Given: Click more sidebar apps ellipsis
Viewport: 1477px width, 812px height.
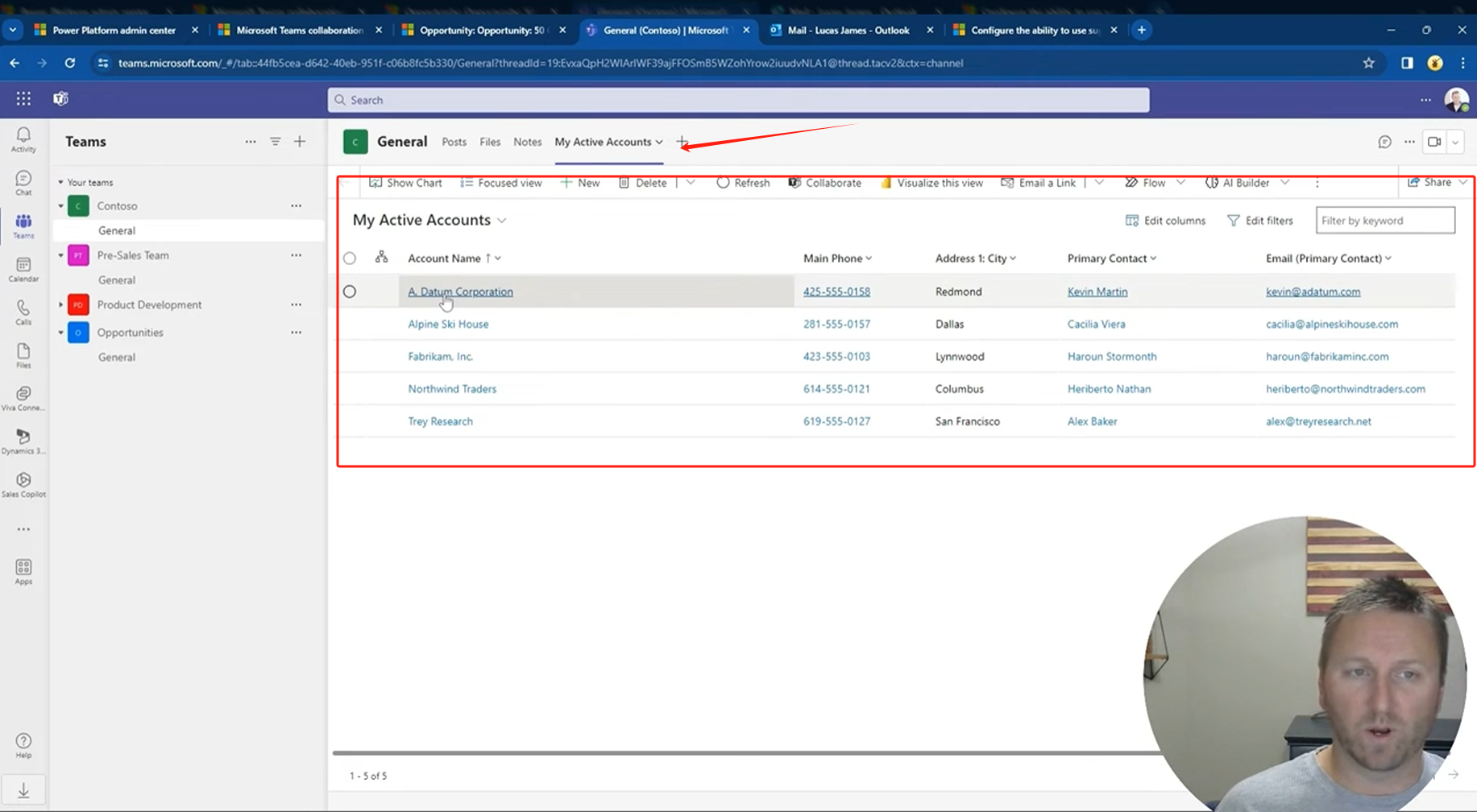Looking at the screenshot, I should tap(23, 529).
